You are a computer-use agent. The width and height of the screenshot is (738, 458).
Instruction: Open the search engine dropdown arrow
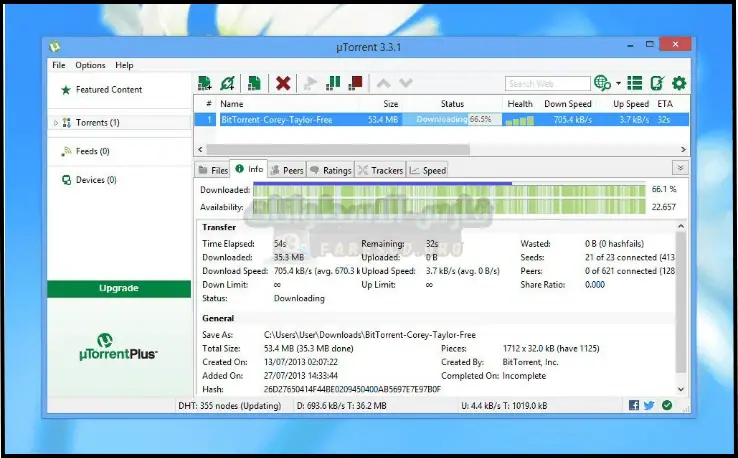point(618,84)
